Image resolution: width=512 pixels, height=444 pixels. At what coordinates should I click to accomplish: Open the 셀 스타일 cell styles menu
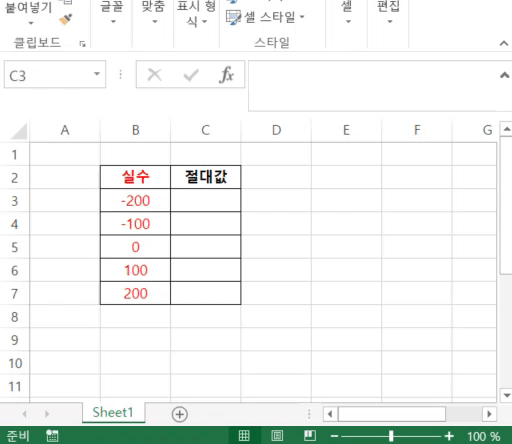tap(266, 17)
